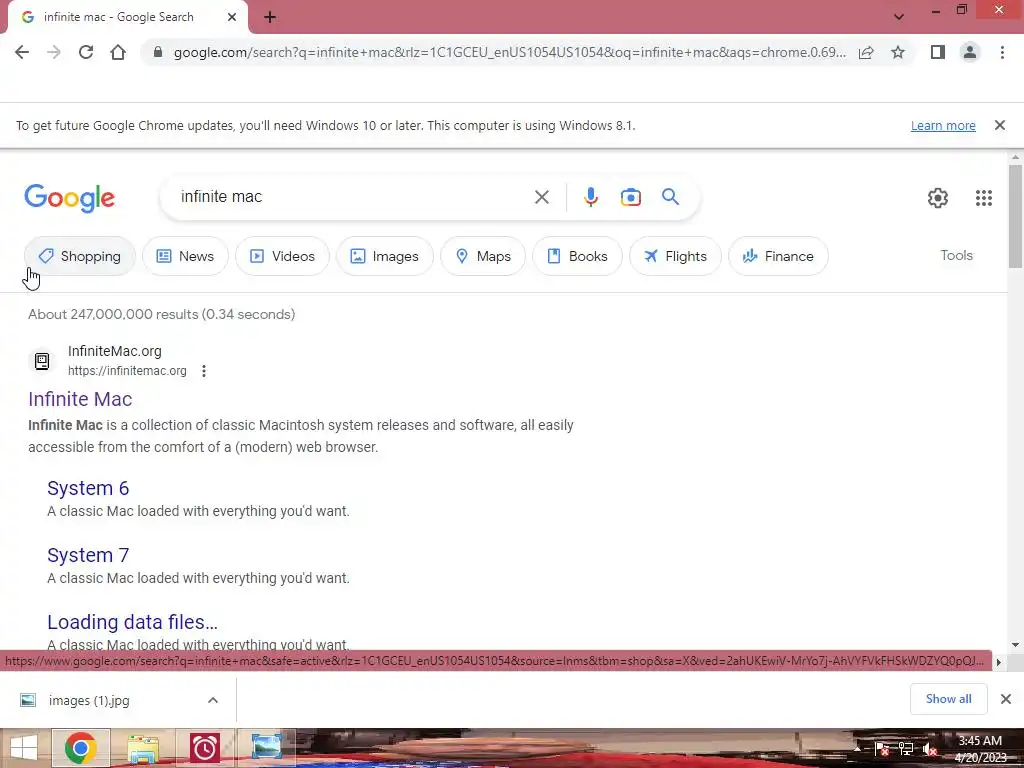Open the alarm clock app in the taskbar
The width and height of the screenshot is (1024, 768).
click(204, 748)
